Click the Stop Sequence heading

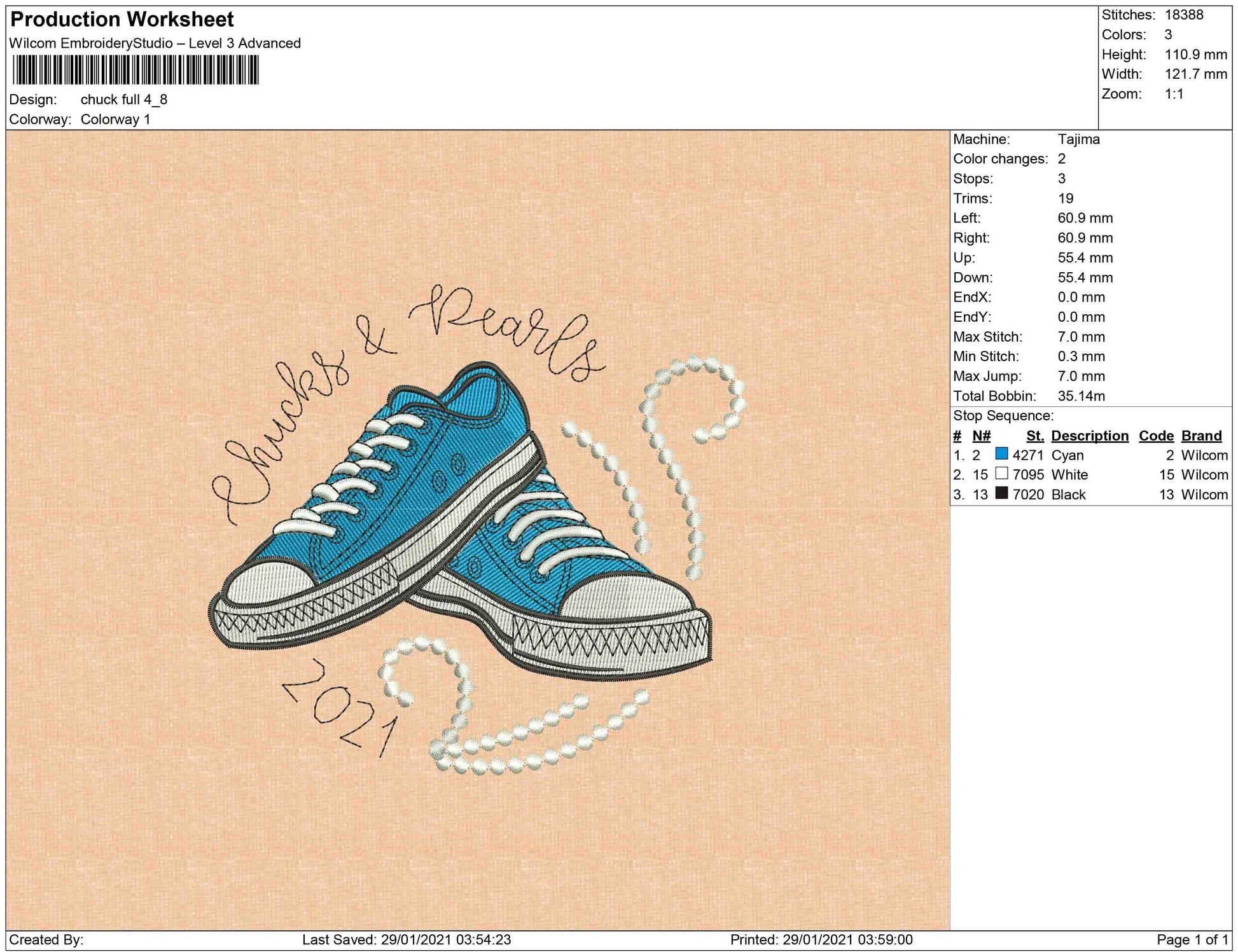[x=1003, y=416]
